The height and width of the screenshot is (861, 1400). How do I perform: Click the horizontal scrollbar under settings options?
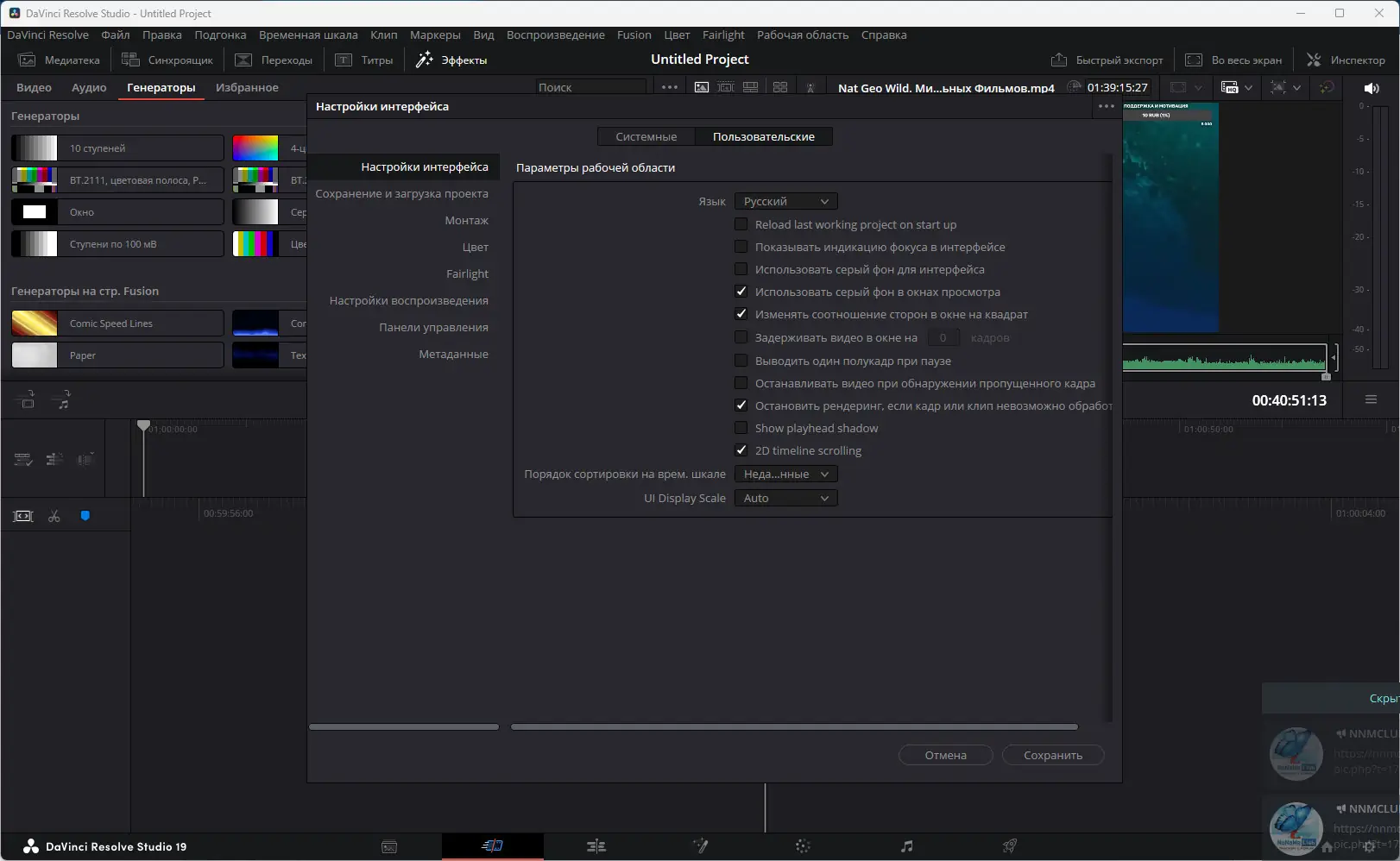click(794, 727)
